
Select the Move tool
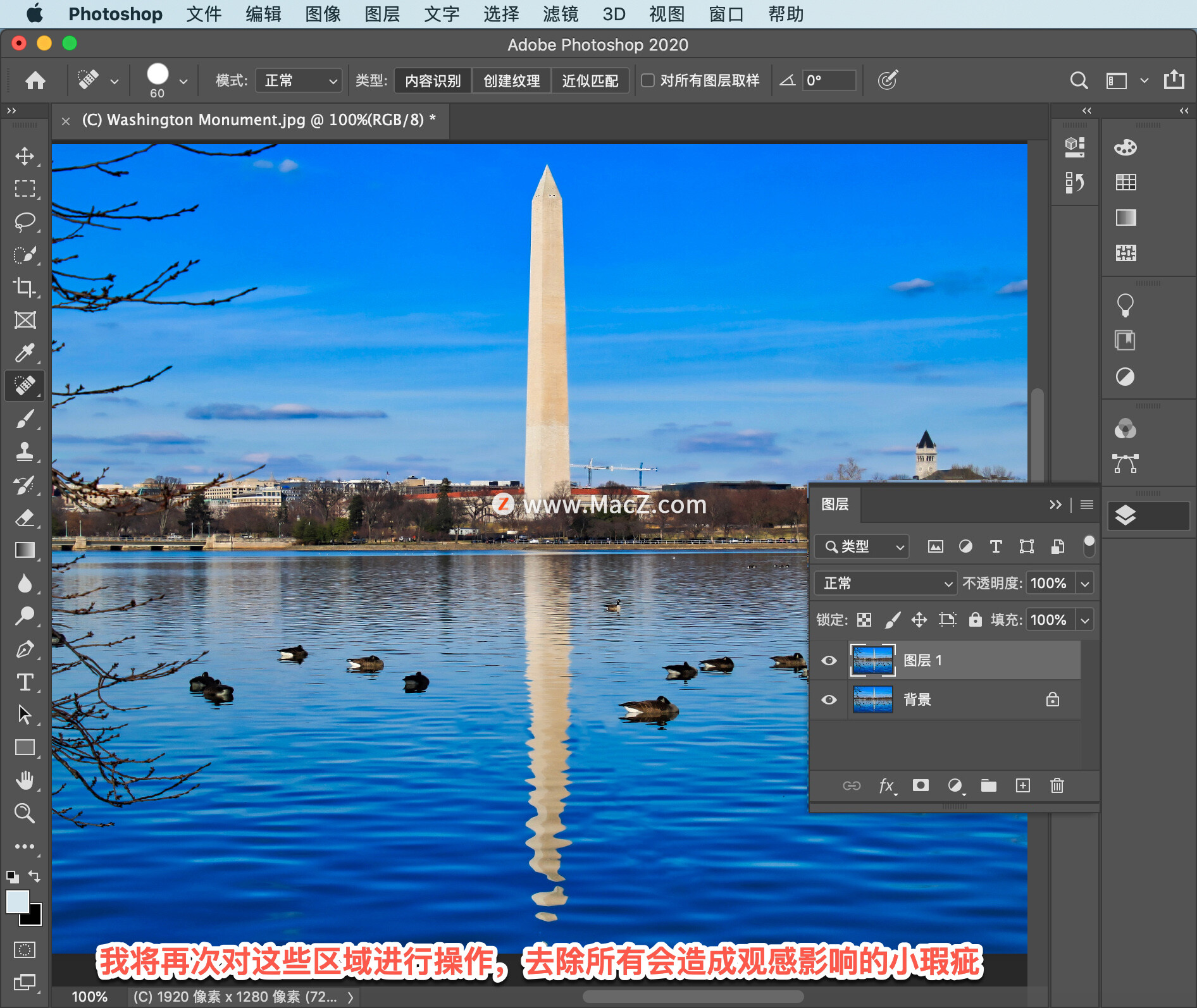coord(25,156)
